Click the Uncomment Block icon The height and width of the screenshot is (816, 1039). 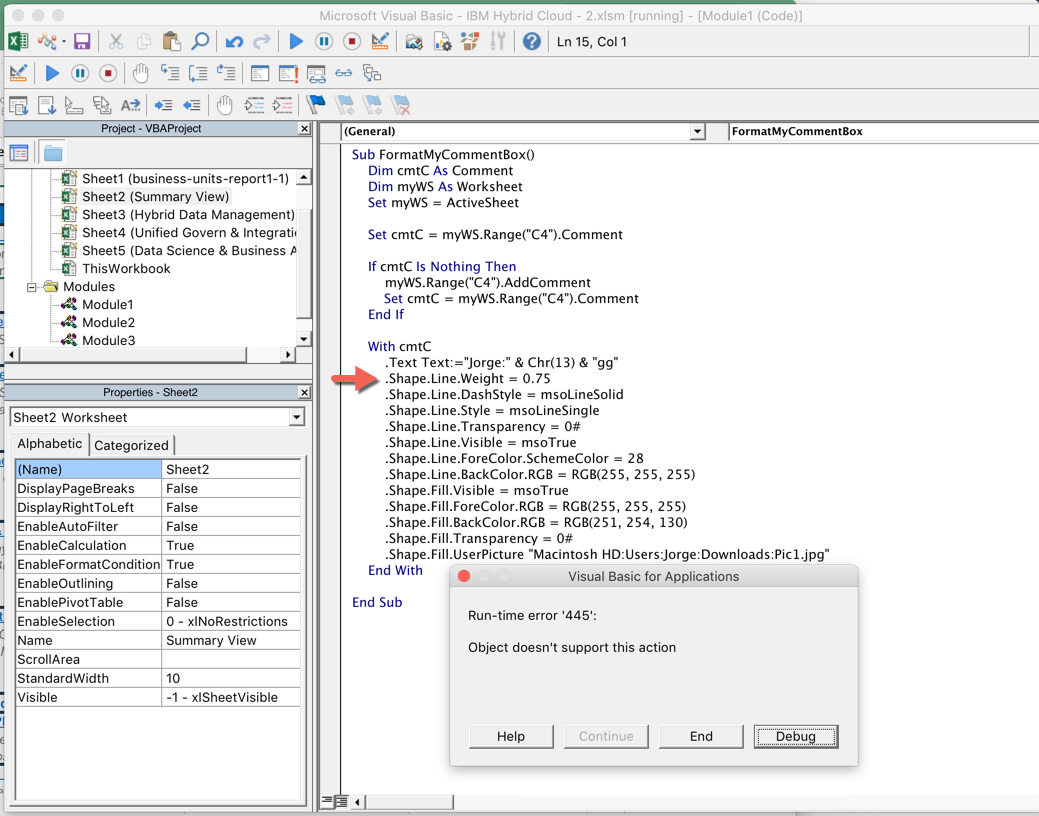282,105
